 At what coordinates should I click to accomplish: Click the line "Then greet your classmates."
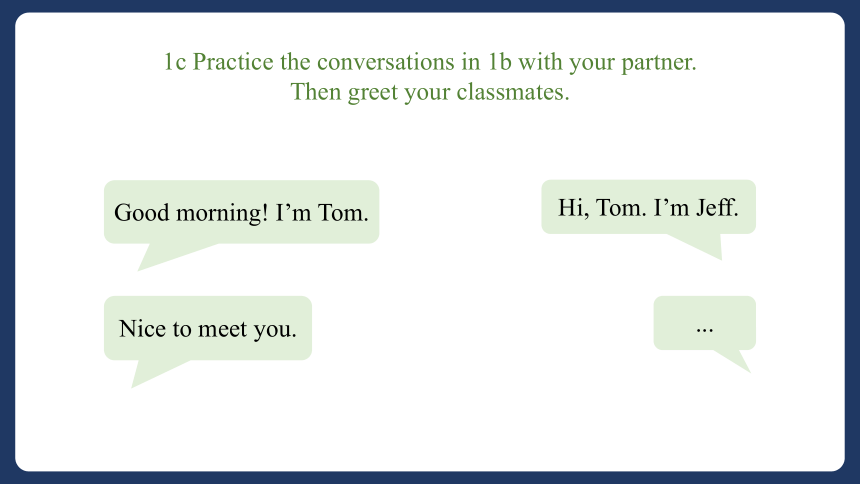click(430, 92)
